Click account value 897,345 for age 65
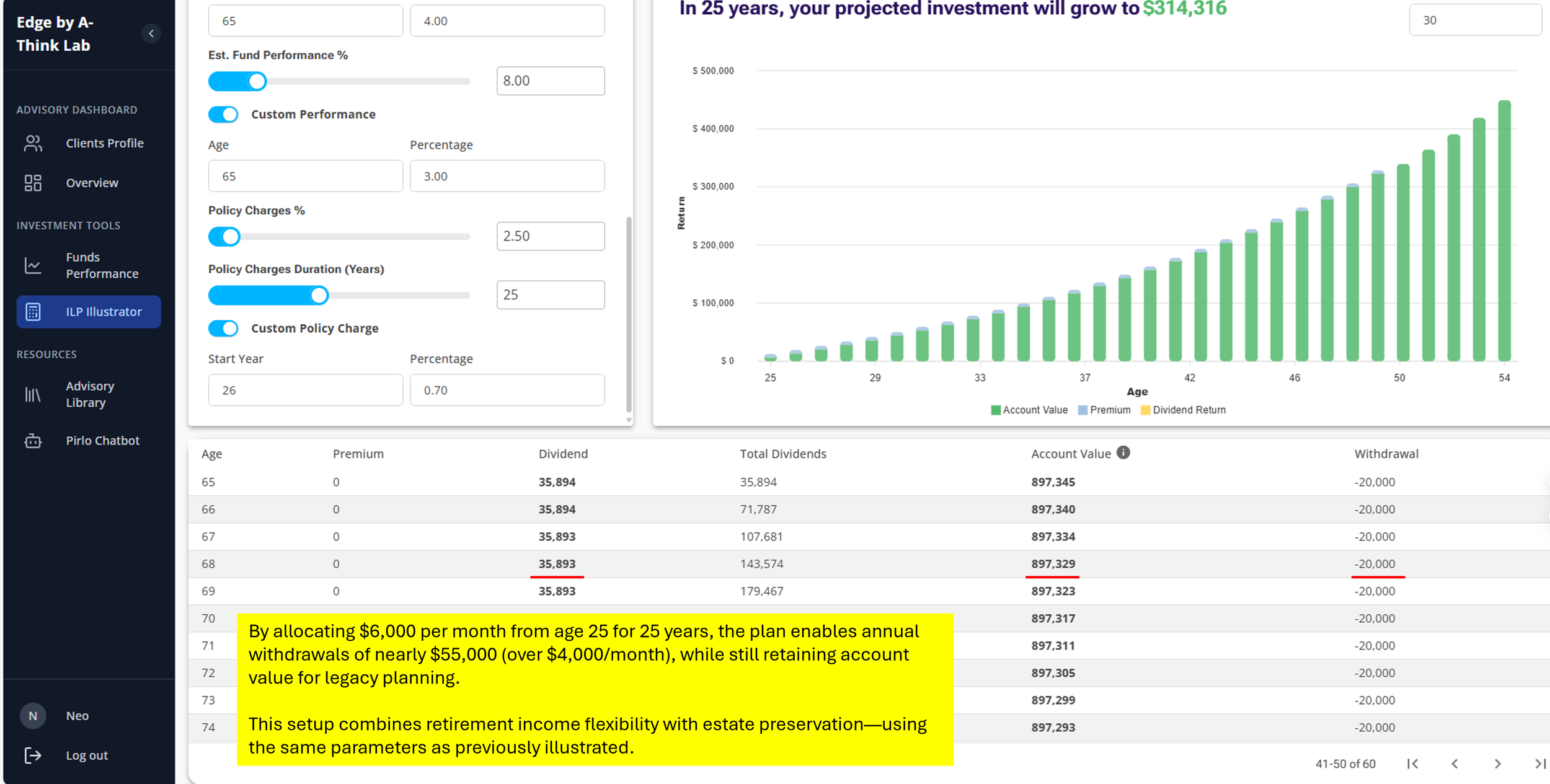The image size is (1550, 784). pyautogui.click(x=1053, y=482)
